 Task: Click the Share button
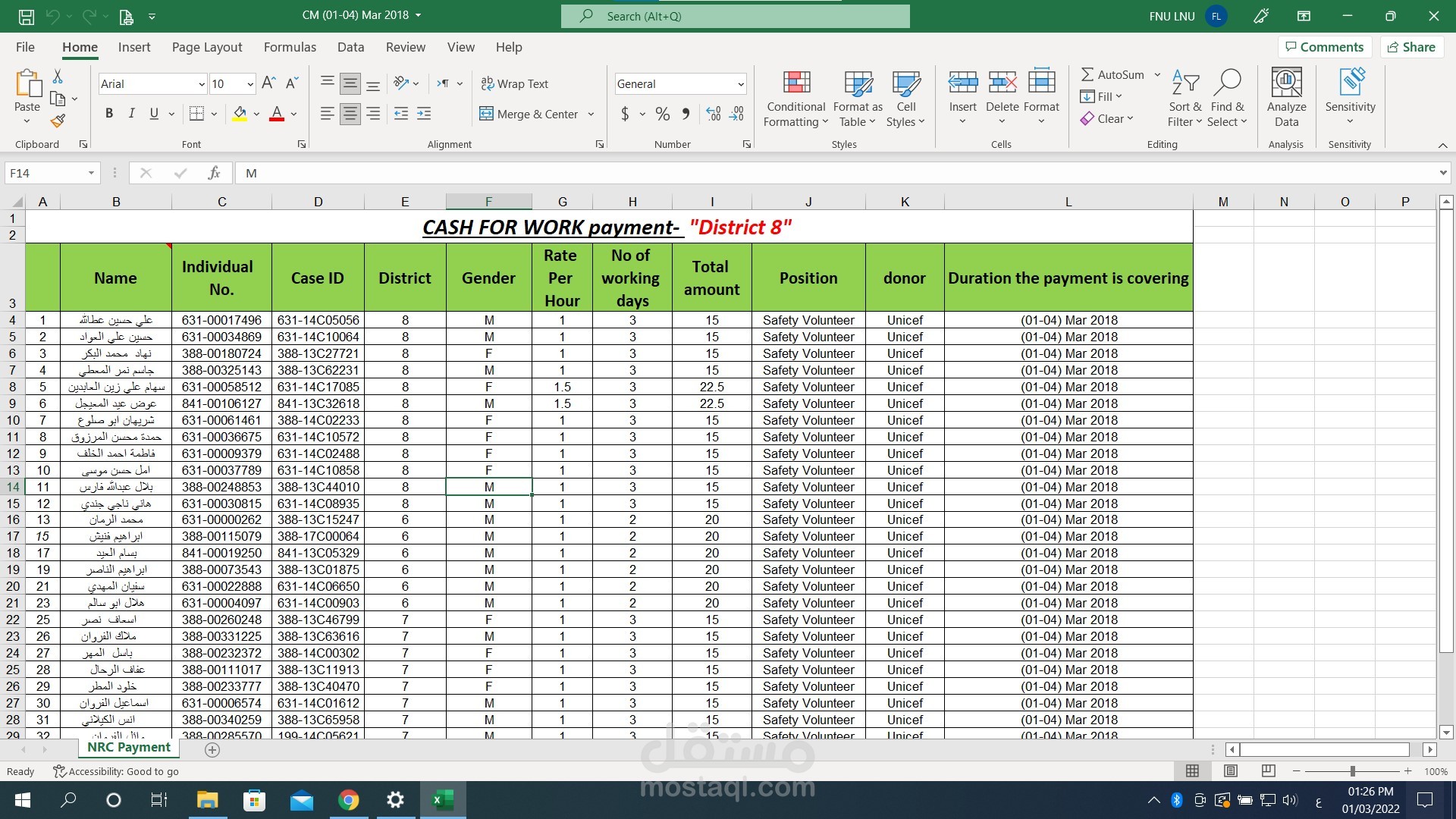(1411, 47)
